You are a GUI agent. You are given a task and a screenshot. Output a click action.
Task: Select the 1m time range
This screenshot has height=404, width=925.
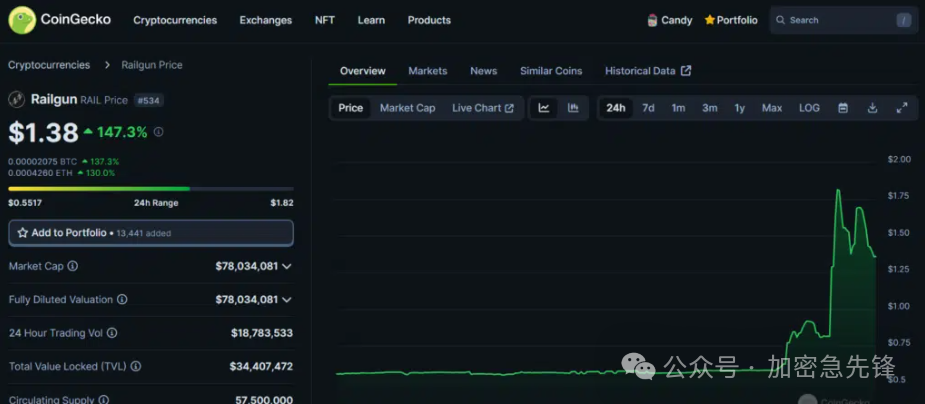coord(678,108)
